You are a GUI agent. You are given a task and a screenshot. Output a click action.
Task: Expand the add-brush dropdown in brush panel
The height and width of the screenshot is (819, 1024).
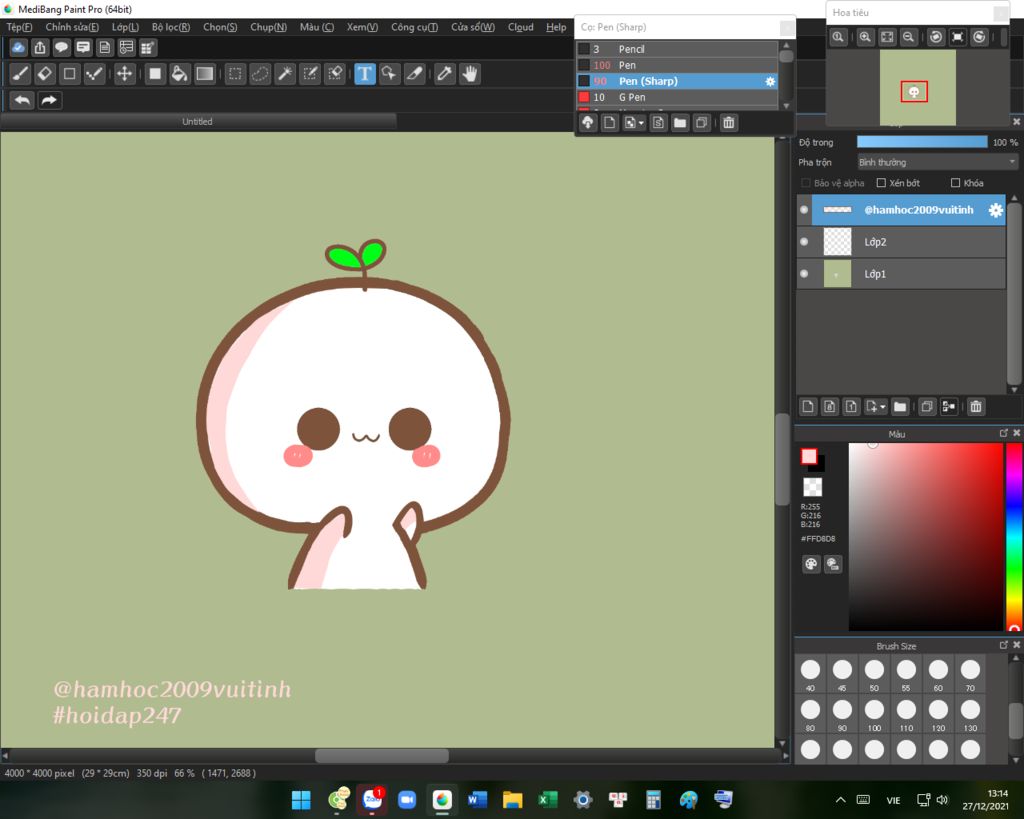[x=632, y=123]
